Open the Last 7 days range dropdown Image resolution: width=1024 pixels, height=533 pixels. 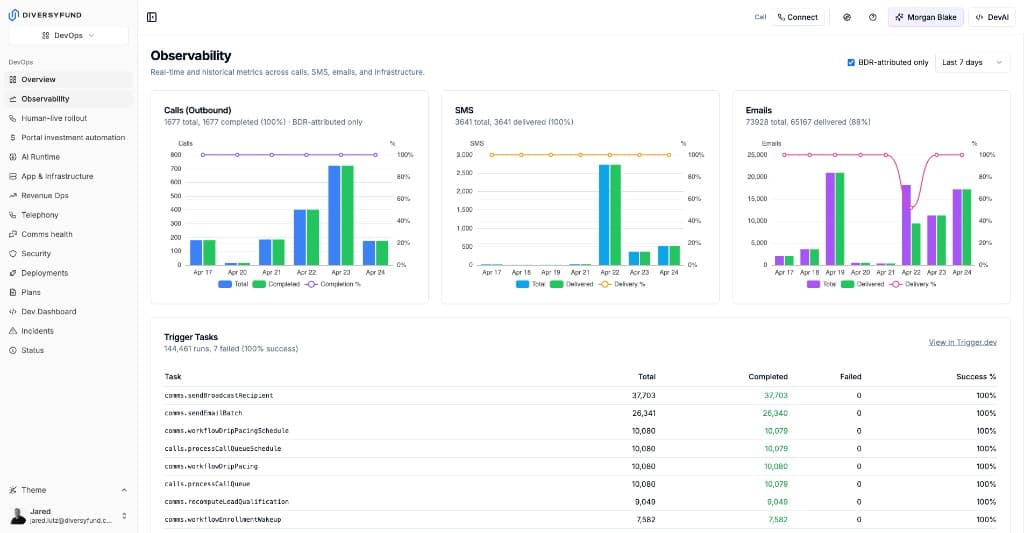tap(972, 63)
